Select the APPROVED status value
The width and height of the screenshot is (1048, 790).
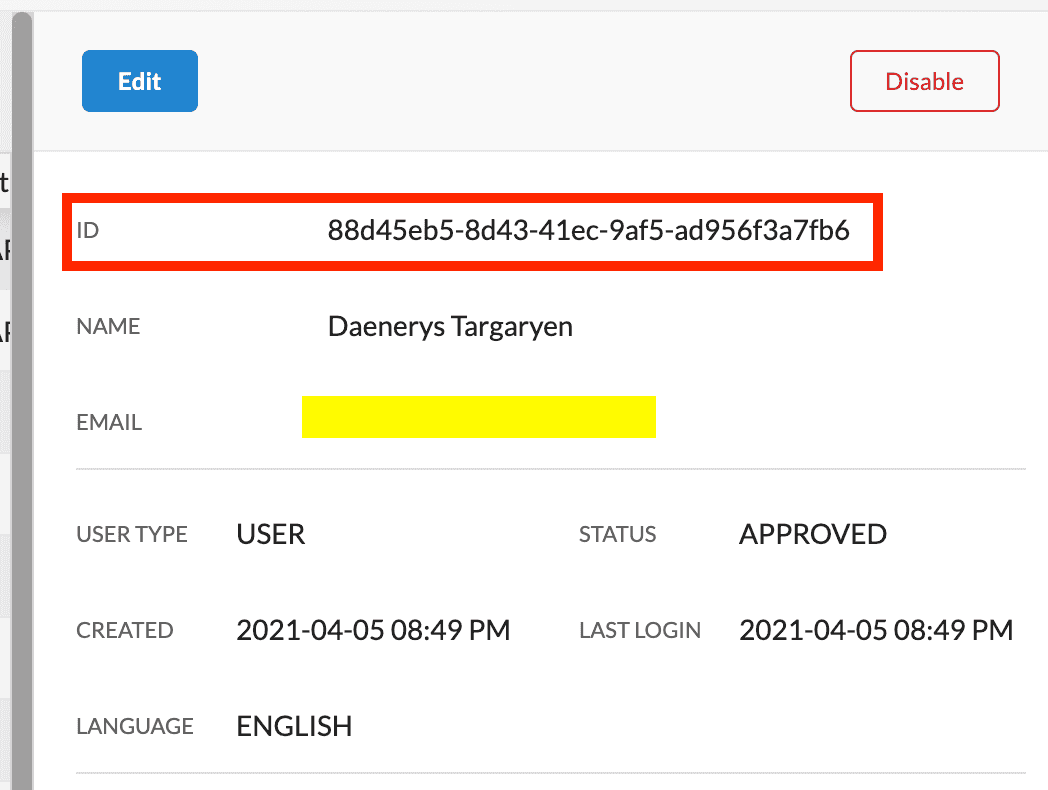pos(812,535)
